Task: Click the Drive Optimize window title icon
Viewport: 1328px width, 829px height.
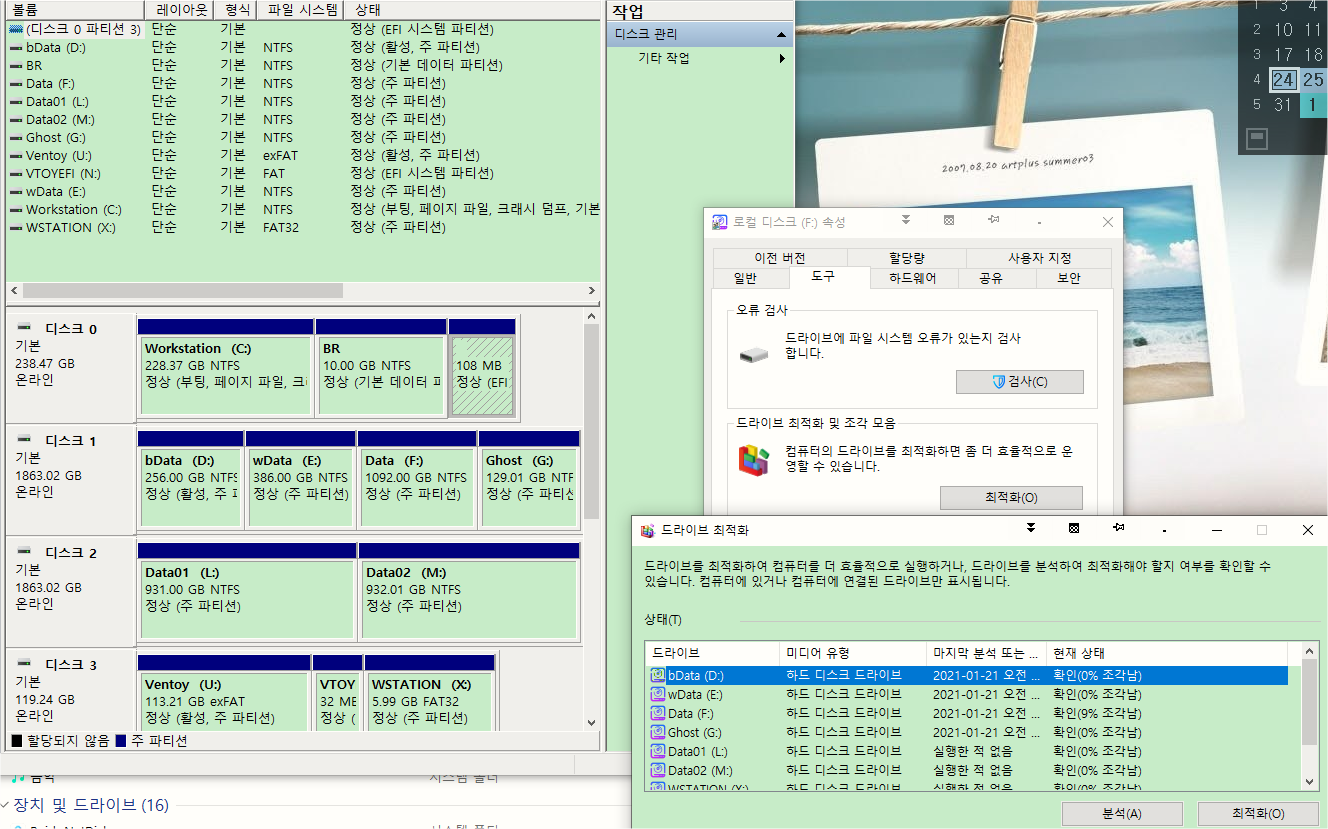Action: pos(648,530)
